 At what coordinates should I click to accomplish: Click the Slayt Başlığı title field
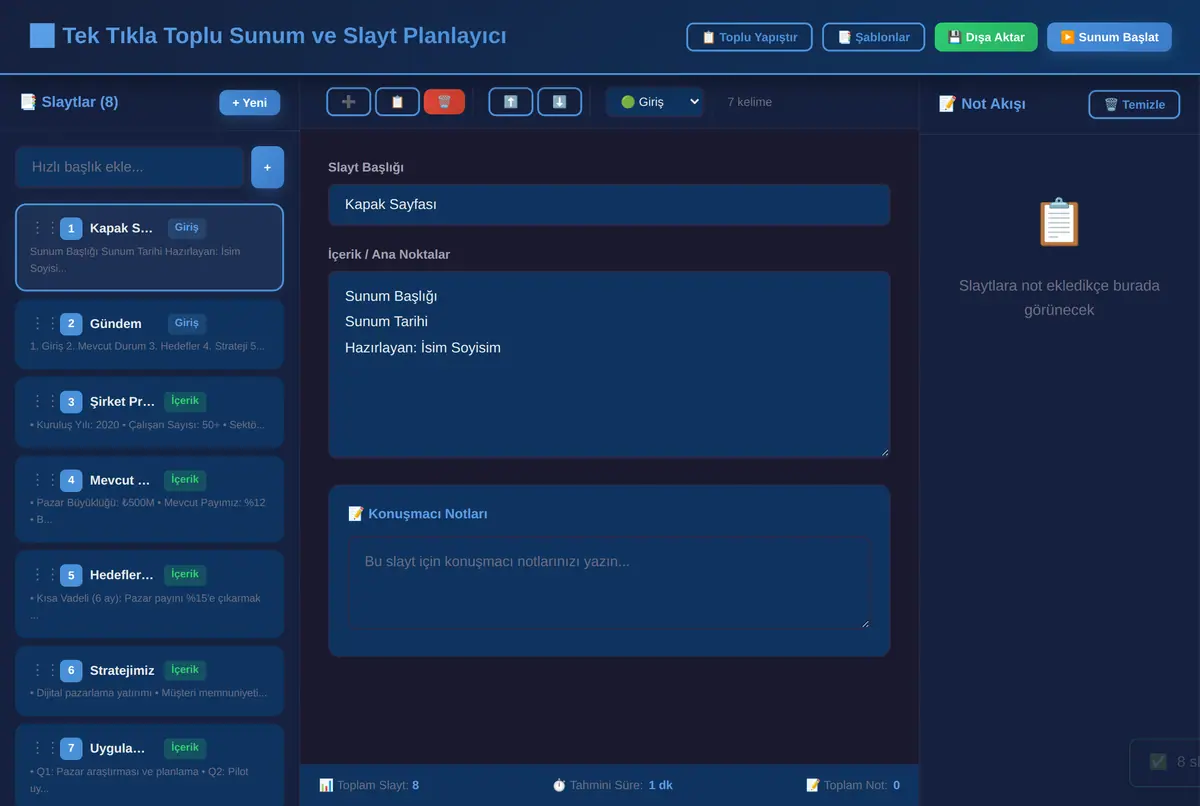[x=609, y=205]
